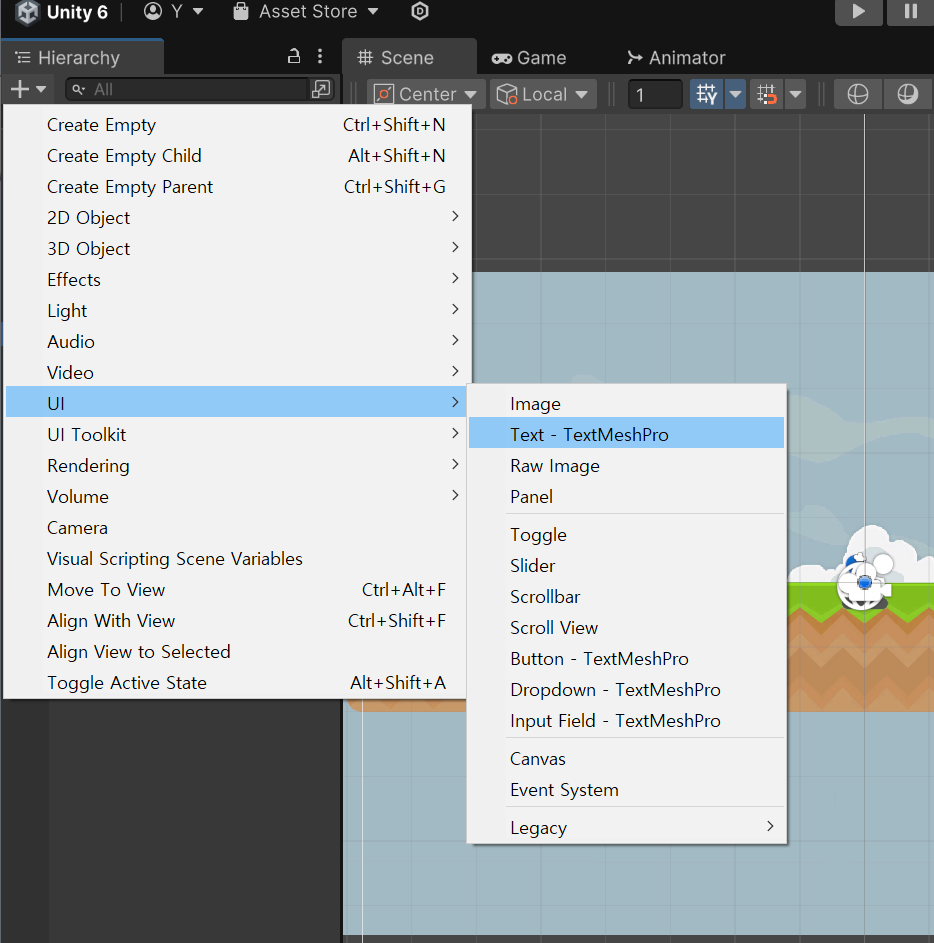Choose Create Empty Parent
934x943 pixels.
[x=236, y=187]
